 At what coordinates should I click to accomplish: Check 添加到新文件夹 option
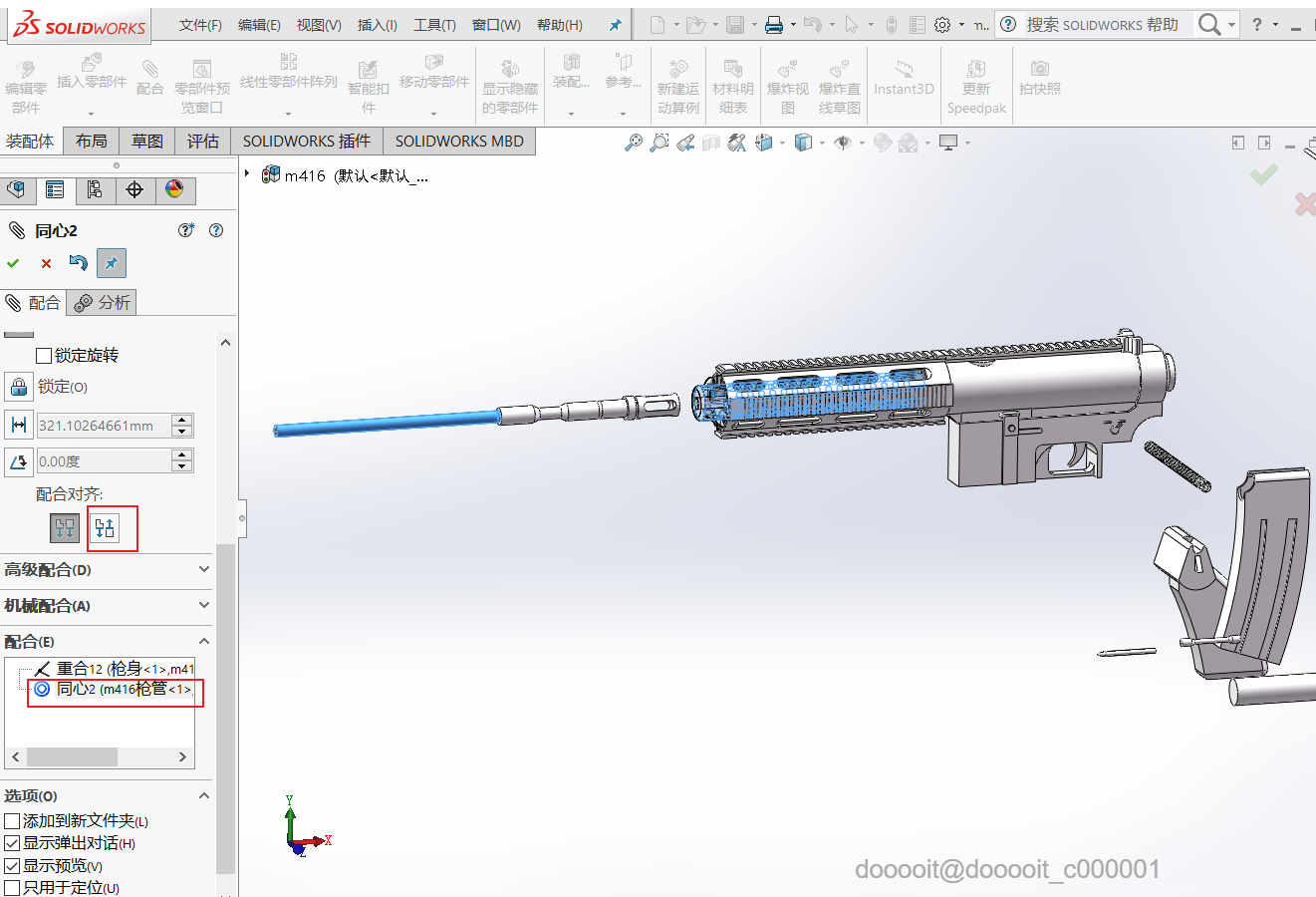12,821
